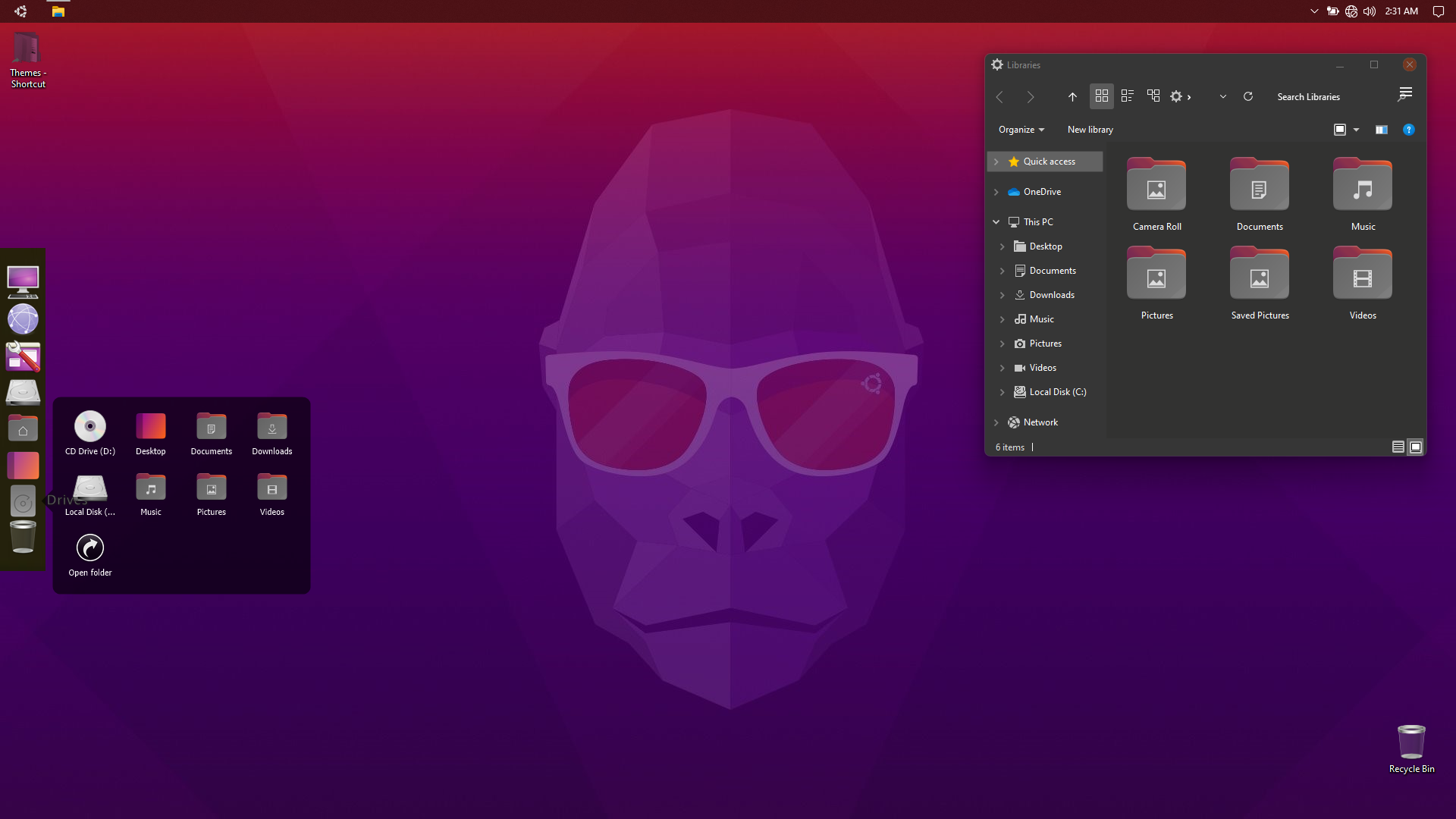
Task: Open the address bar history dropdown
Action: pos(1222,96)
